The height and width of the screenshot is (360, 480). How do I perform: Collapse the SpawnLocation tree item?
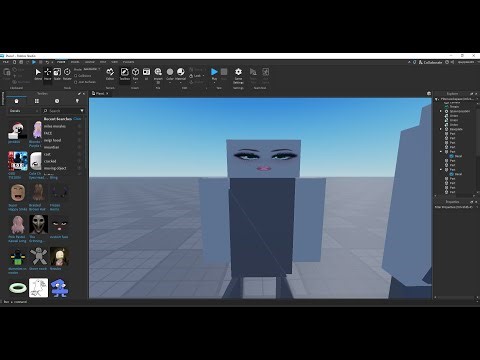point(441,111)
